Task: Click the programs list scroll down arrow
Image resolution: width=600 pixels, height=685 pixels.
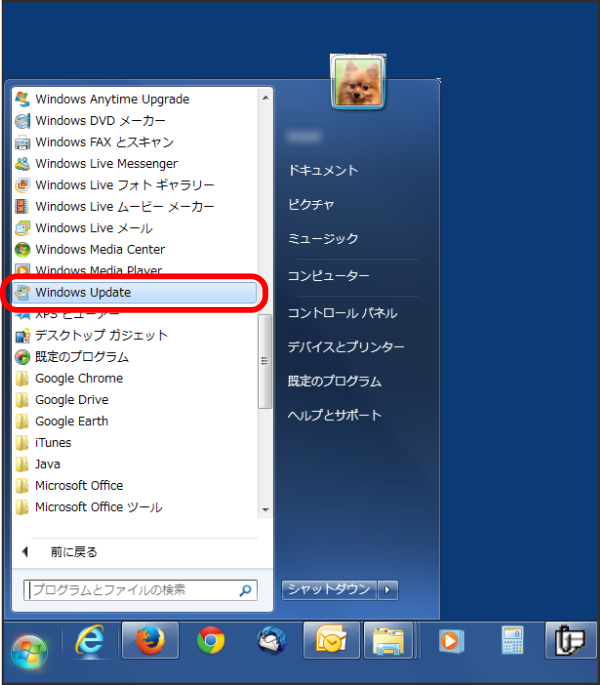Action: pos(265,510)
